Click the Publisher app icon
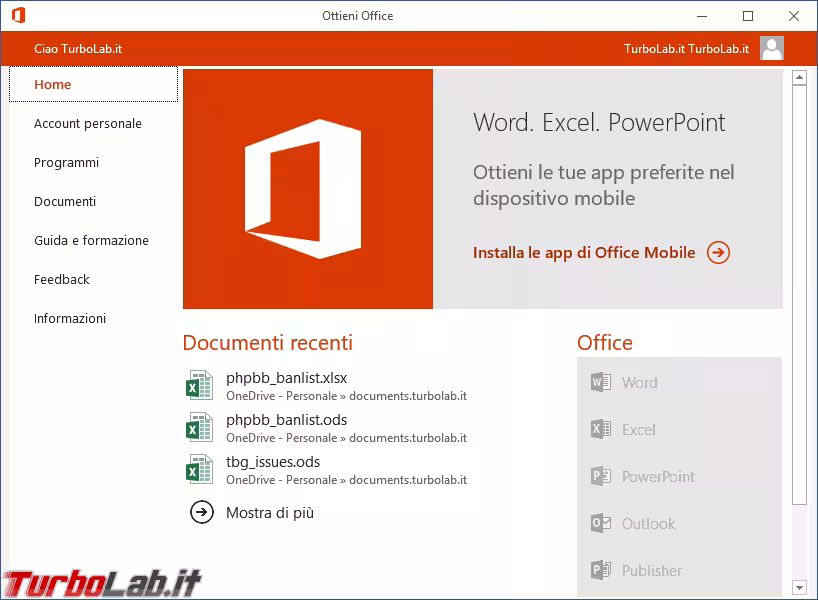The height and width of the screenshot is (600, 818). coord(601,570)
